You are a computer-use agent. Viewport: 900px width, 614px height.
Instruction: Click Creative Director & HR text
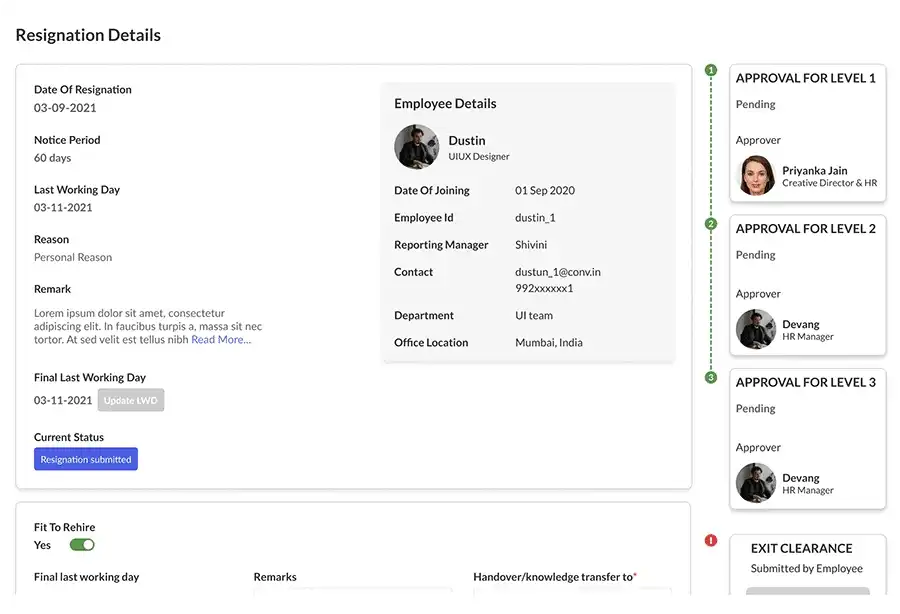click(829, 183)
